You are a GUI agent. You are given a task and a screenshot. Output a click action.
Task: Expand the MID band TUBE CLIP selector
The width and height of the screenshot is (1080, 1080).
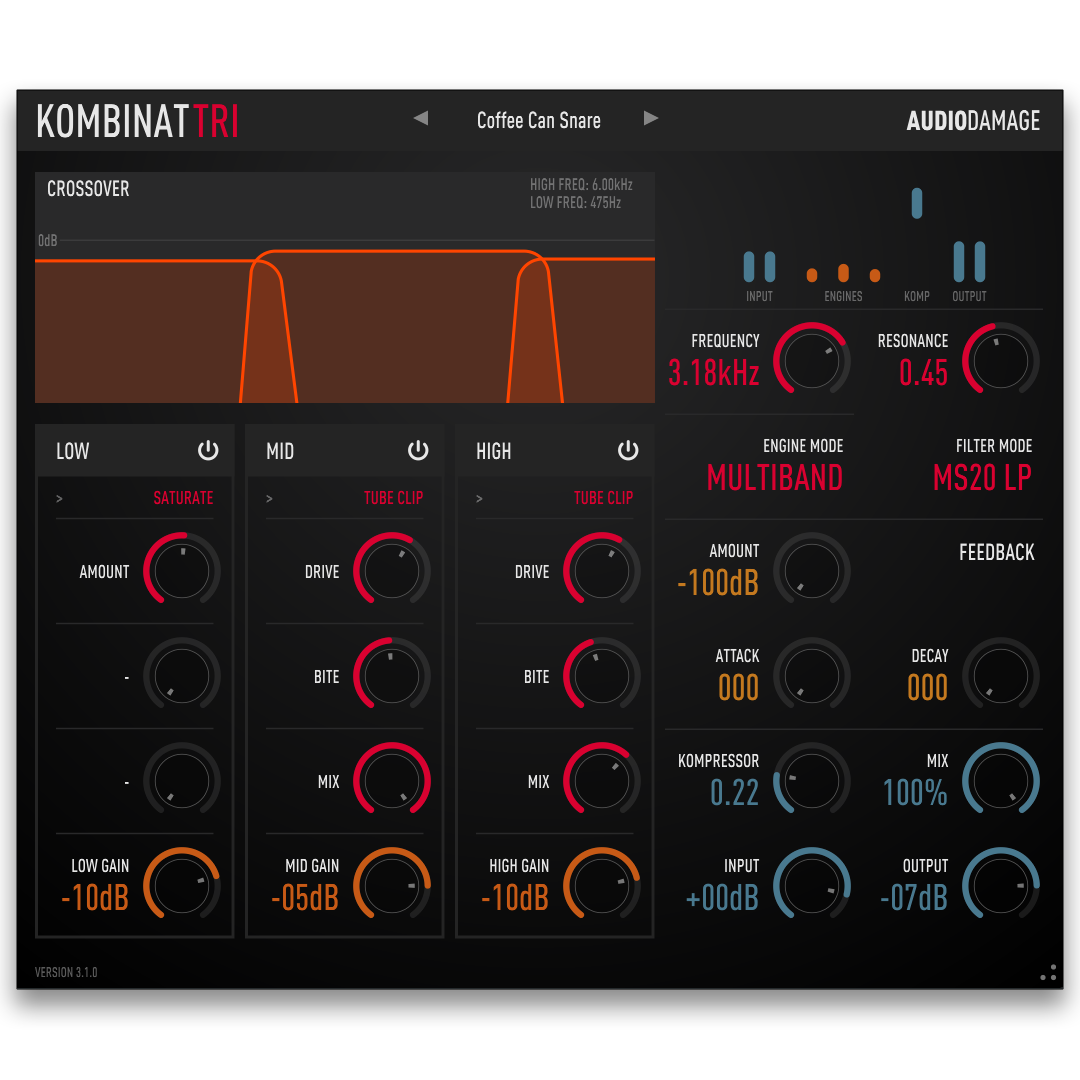pos(393,498)
